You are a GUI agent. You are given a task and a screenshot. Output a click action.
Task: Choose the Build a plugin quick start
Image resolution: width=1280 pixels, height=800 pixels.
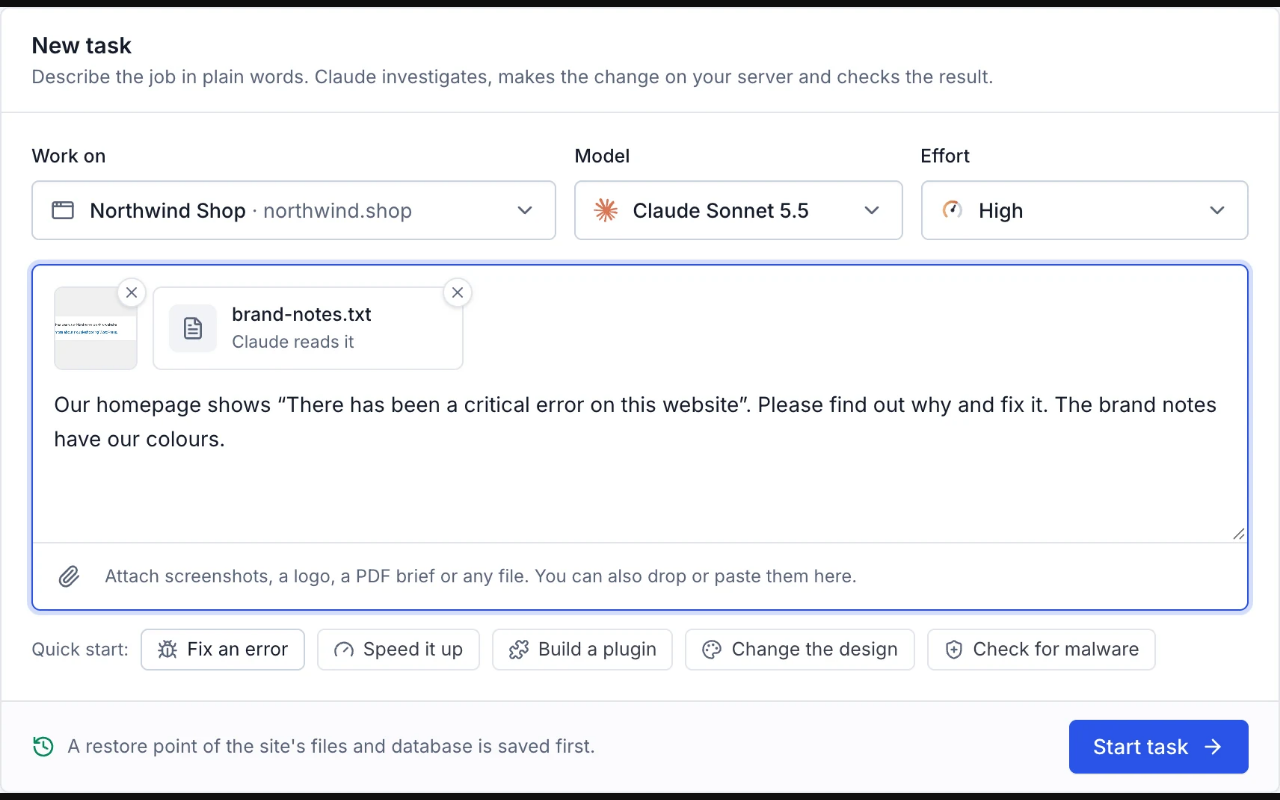click(582, 649)
